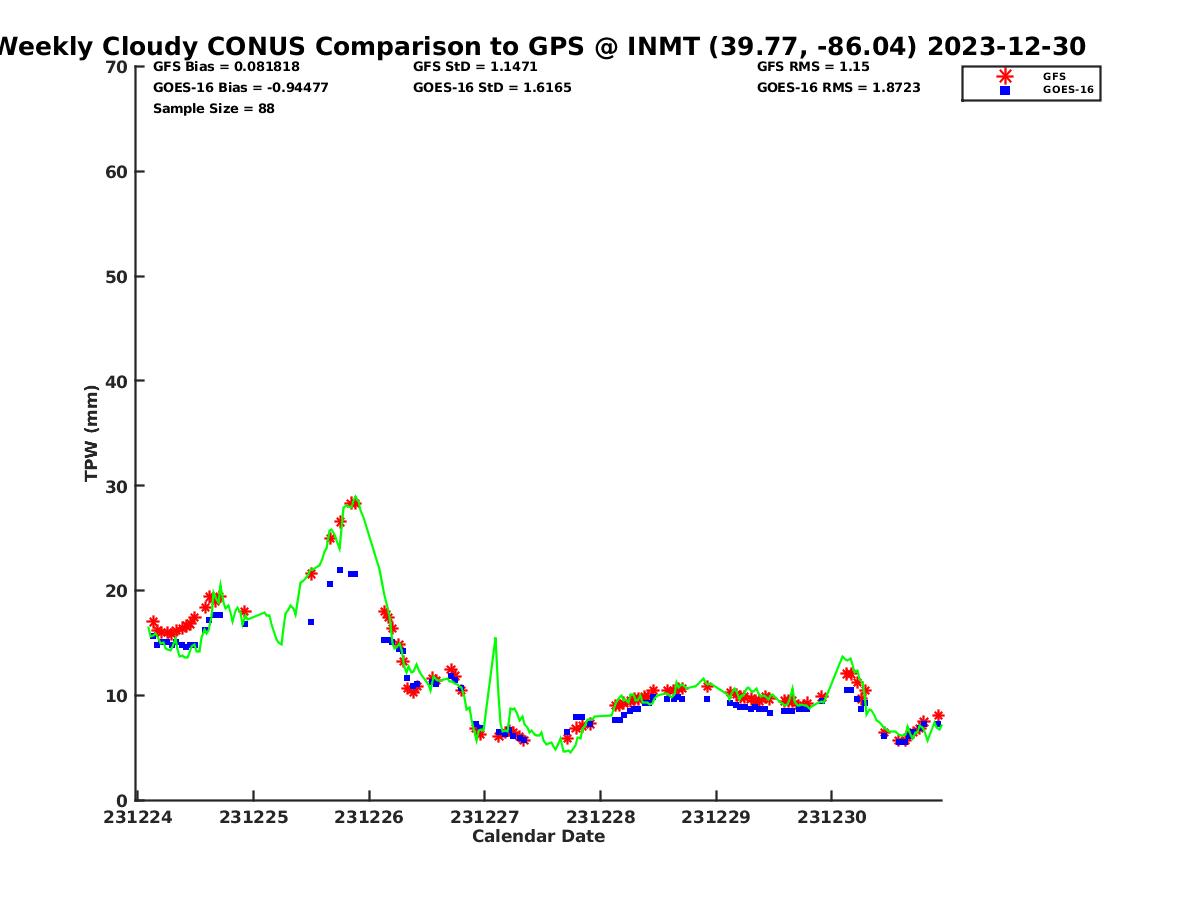Image resolution: width=1200 pixels, height=900 pixels.
Task: Click the GOES-16 StD value text
Action: coord(492,88)
